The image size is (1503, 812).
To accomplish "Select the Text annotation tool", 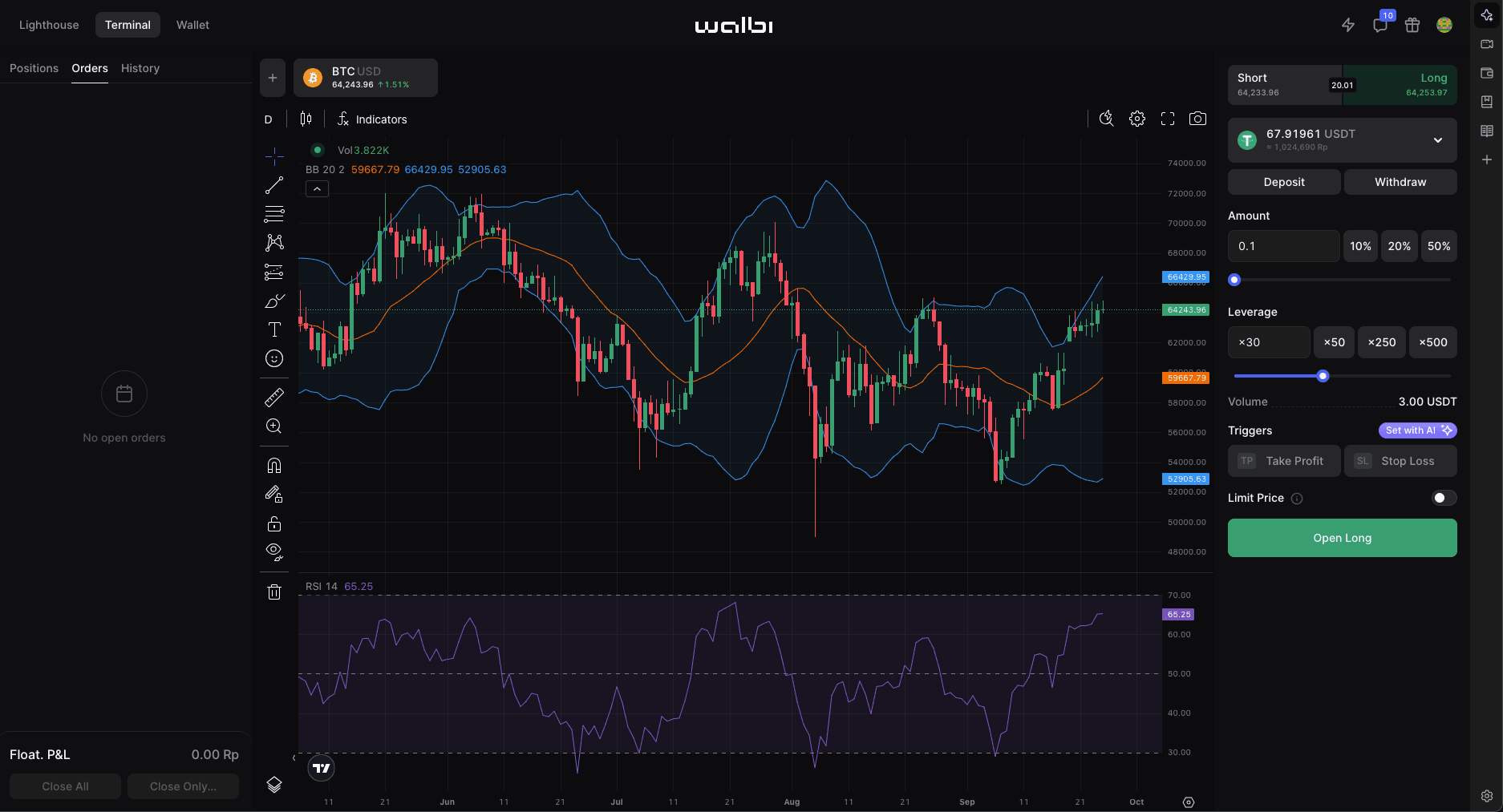I will 274,329.
